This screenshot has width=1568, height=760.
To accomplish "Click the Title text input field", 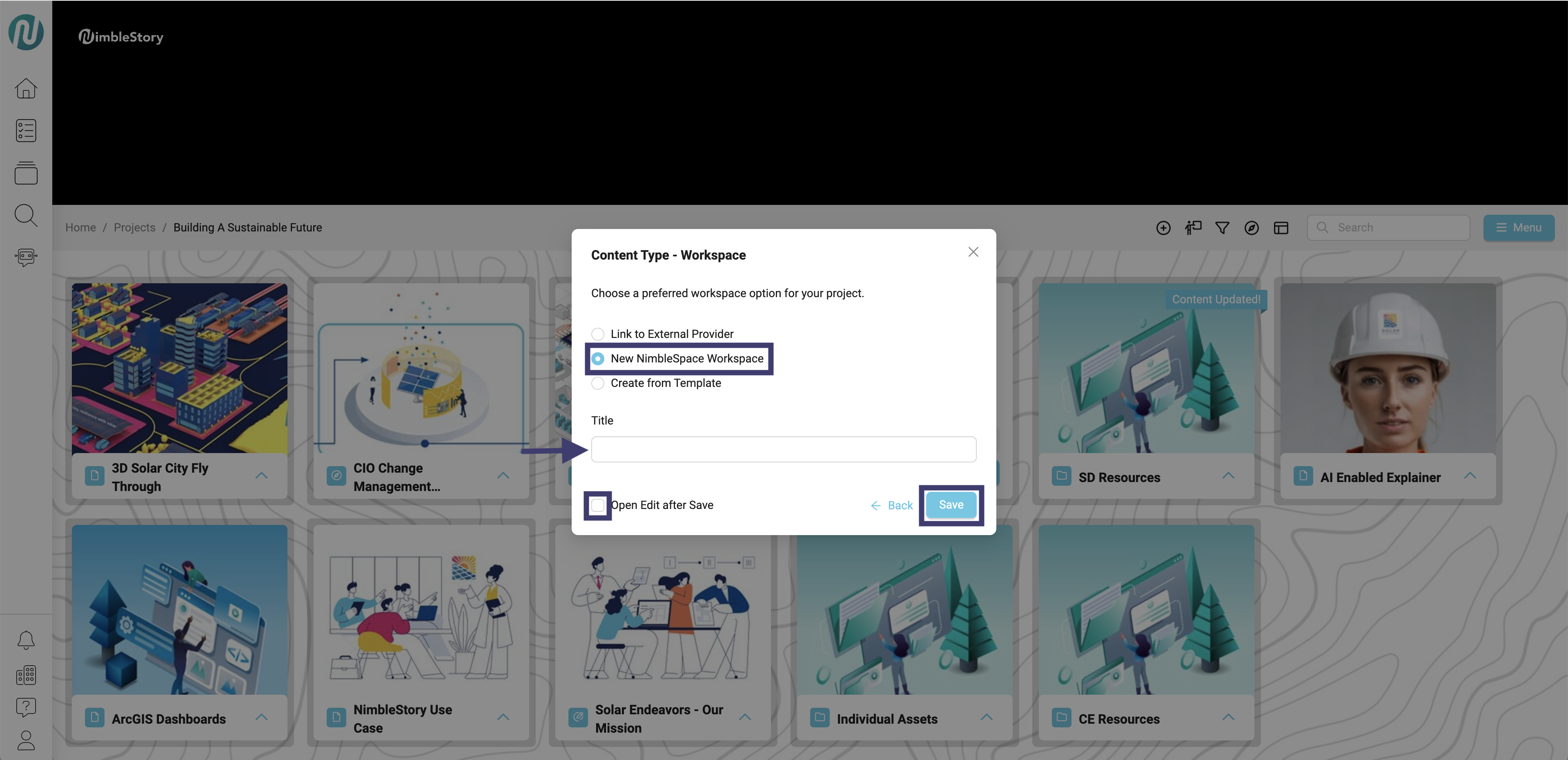I will (783, 449).
